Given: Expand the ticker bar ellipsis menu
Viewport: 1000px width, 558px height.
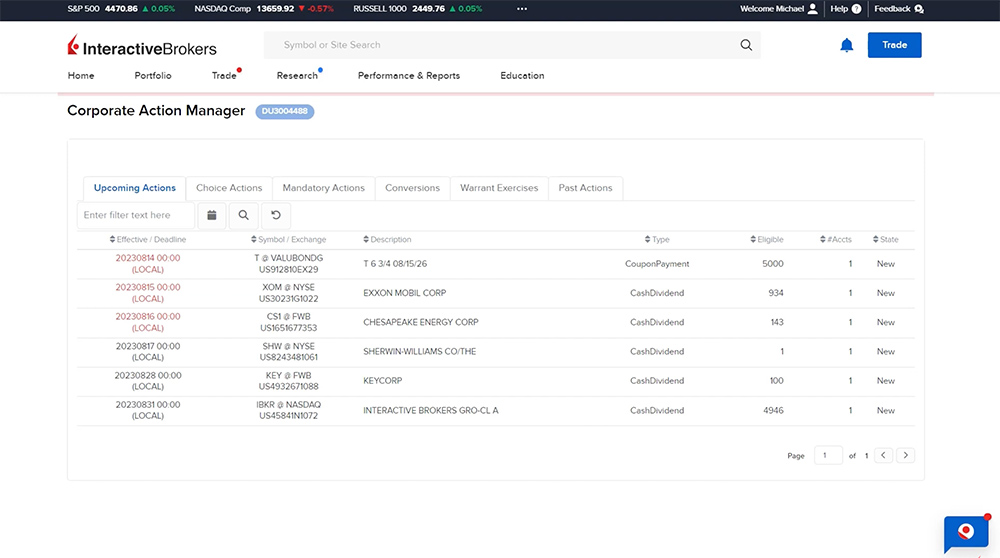Looking at the screenshot, I should (521, 9).
